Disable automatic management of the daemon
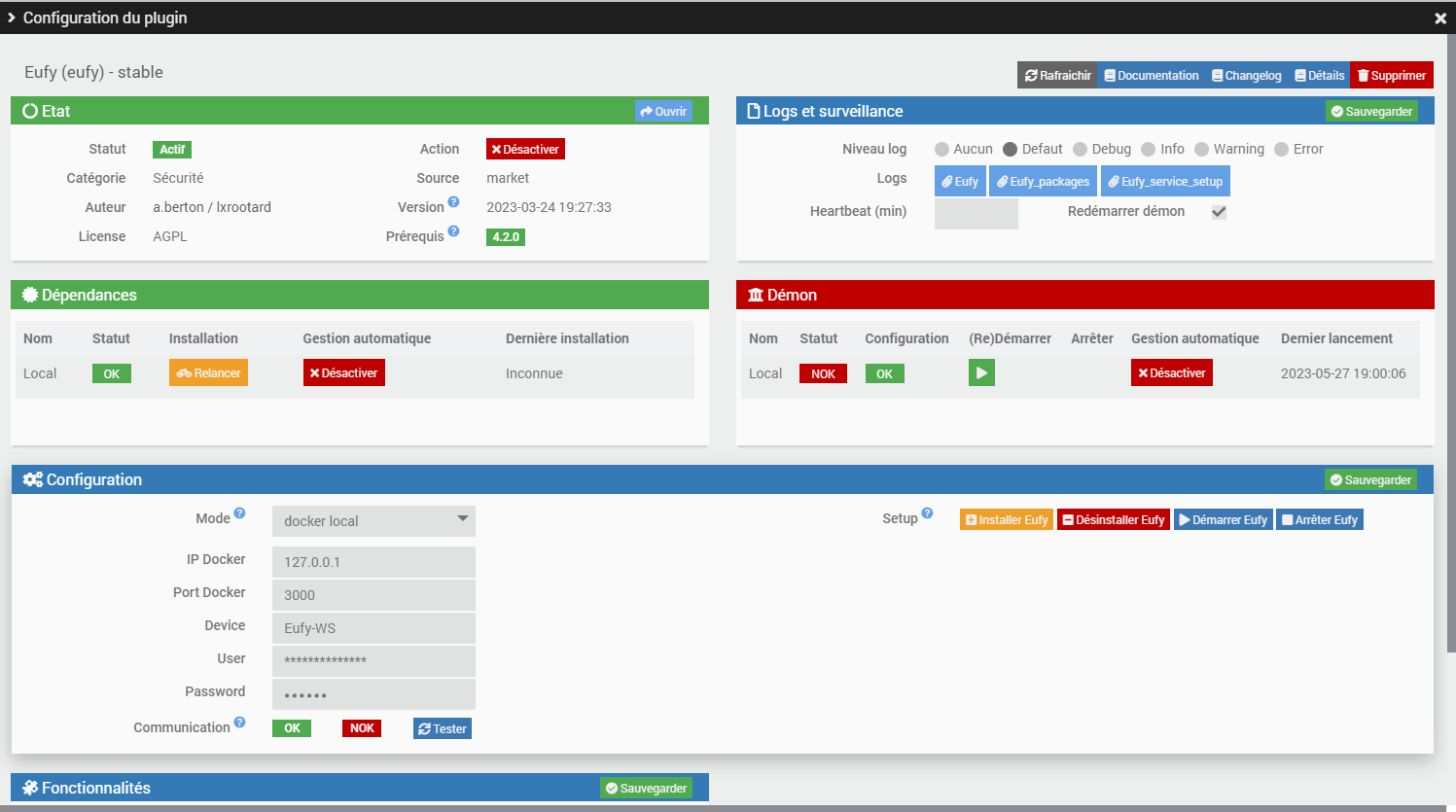The height and width of the screenshot is (812, 1456). tap(1171, 372)
